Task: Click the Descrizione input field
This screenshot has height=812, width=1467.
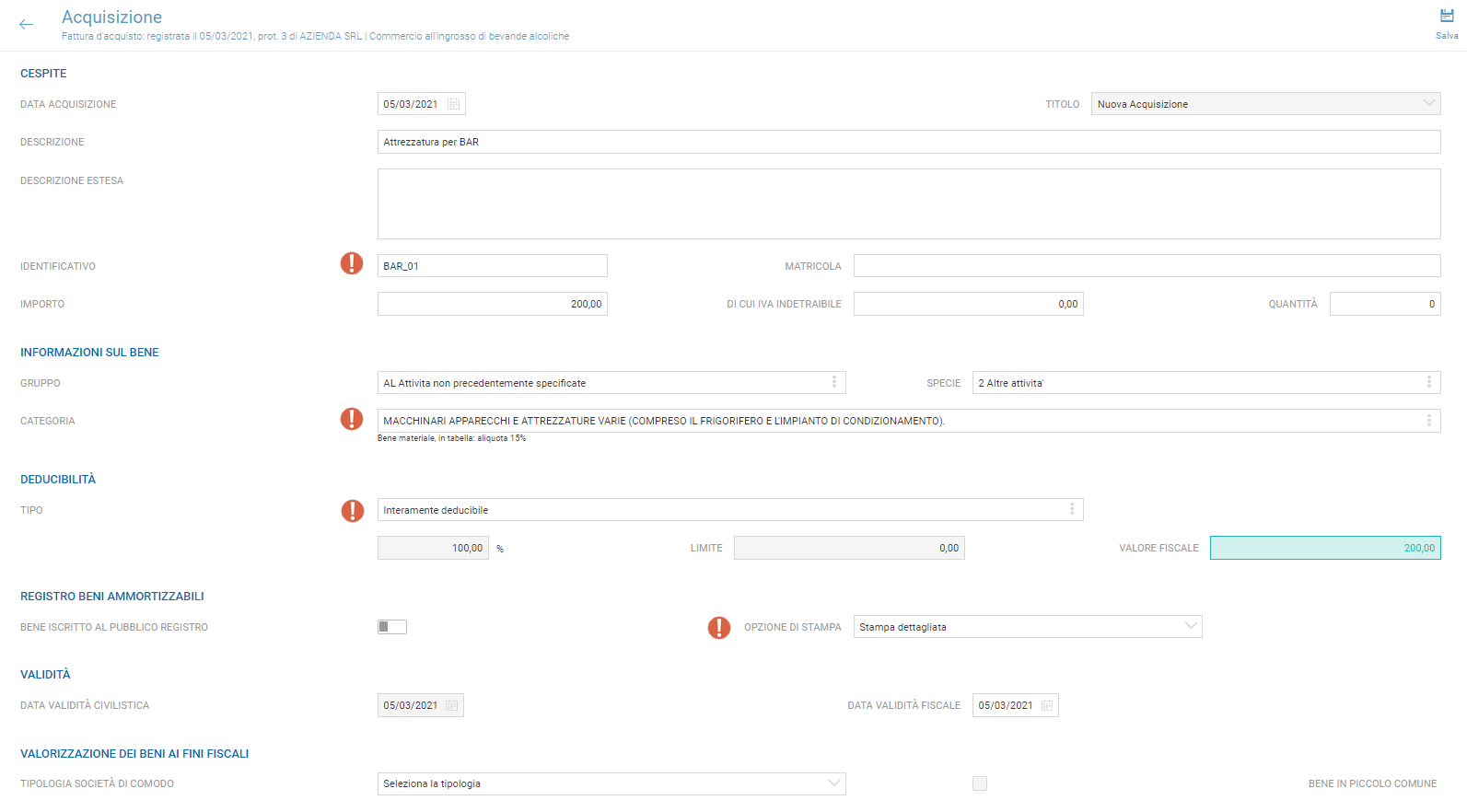Action: pyautogui.click(x=909, y=142)
